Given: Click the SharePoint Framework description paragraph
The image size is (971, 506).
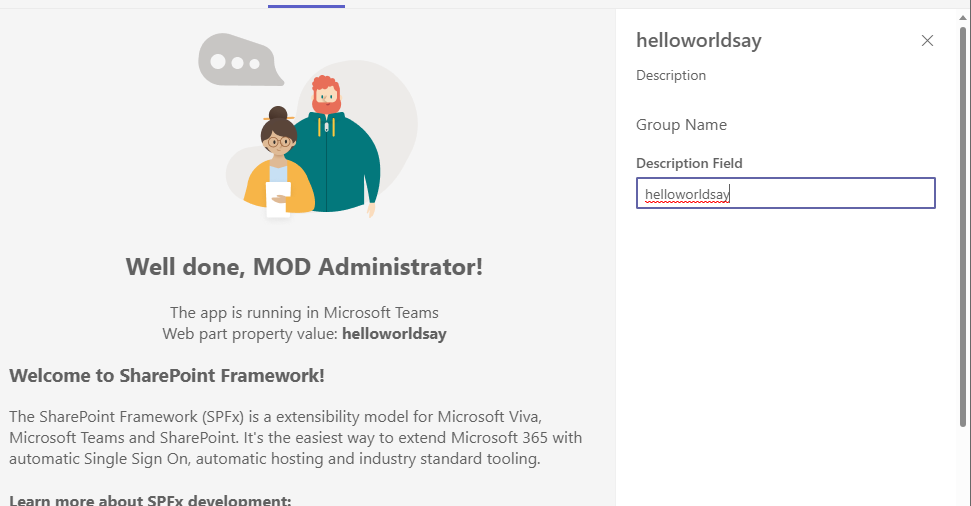Looking at the screenshot, I should pos(295,438).
